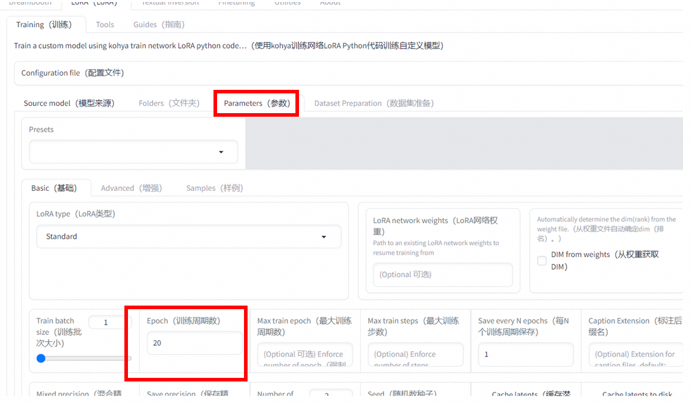
Task: Click the 'Train a custom model' description text
Action: click(x=229, y=46)
